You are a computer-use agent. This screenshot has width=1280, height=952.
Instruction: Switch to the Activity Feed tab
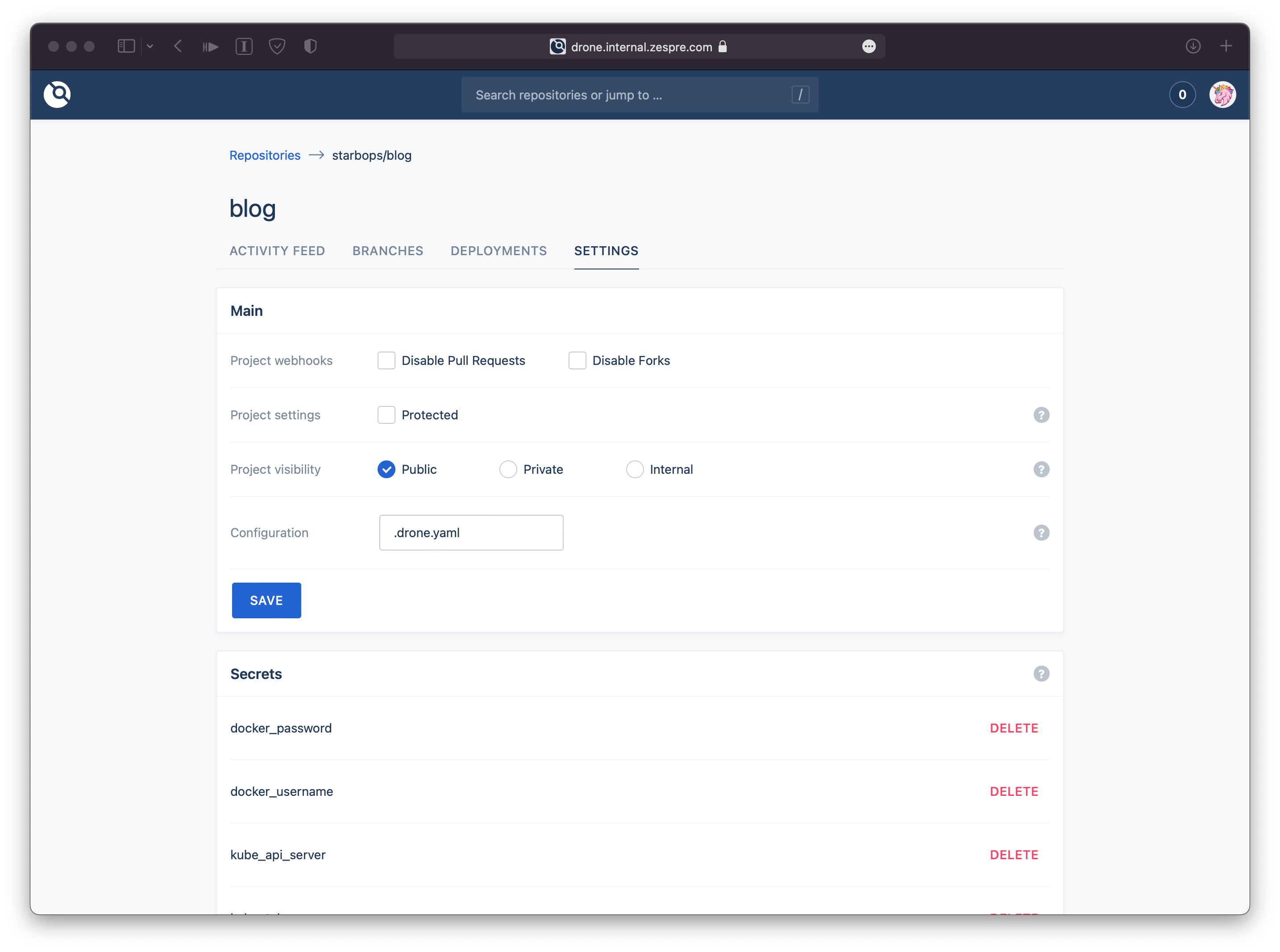pyautogui.click(x=277, y=251)
